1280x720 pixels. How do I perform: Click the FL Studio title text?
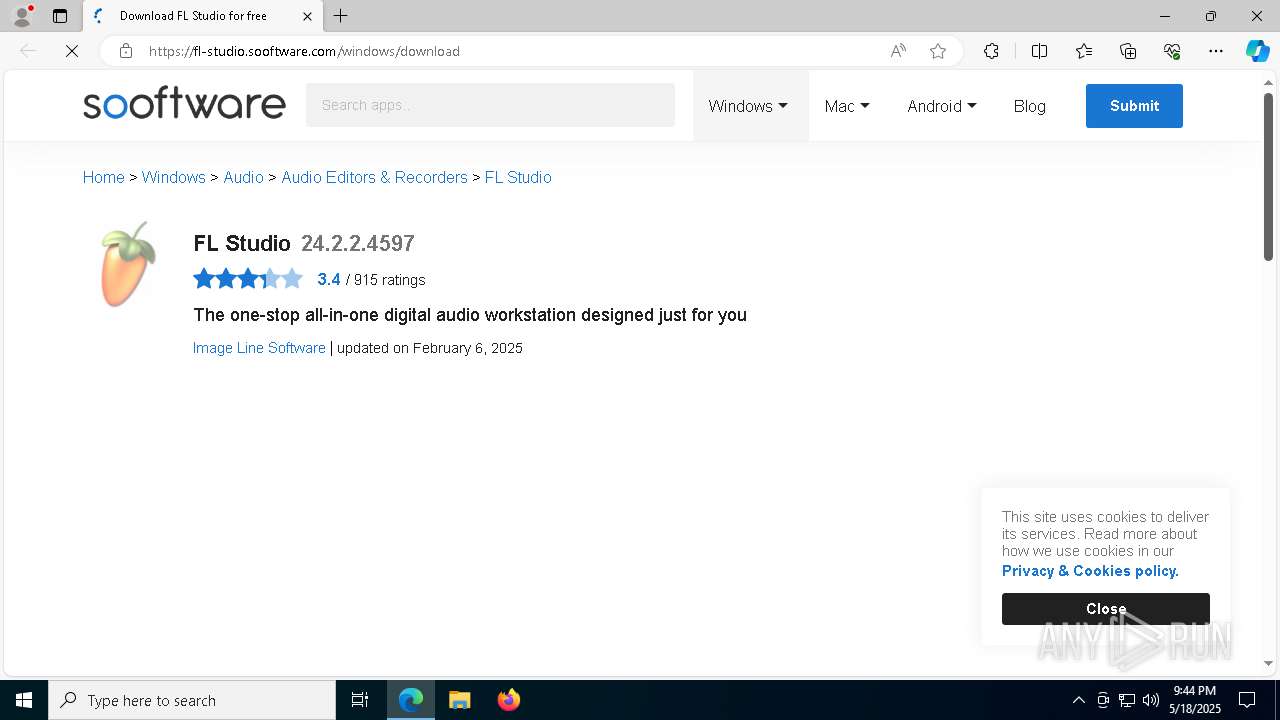coord(242,243)
